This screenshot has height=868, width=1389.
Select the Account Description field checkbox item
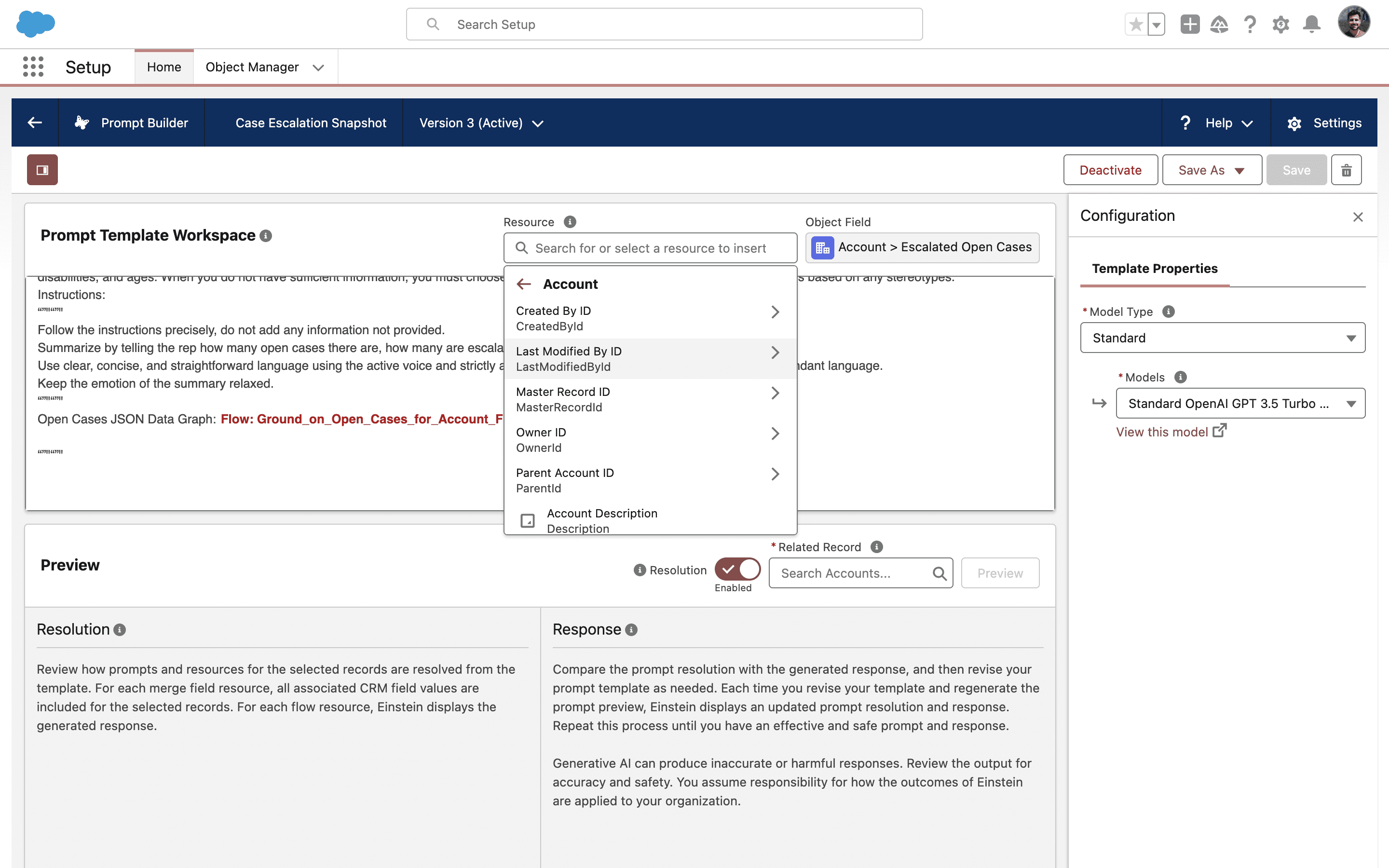602,520
